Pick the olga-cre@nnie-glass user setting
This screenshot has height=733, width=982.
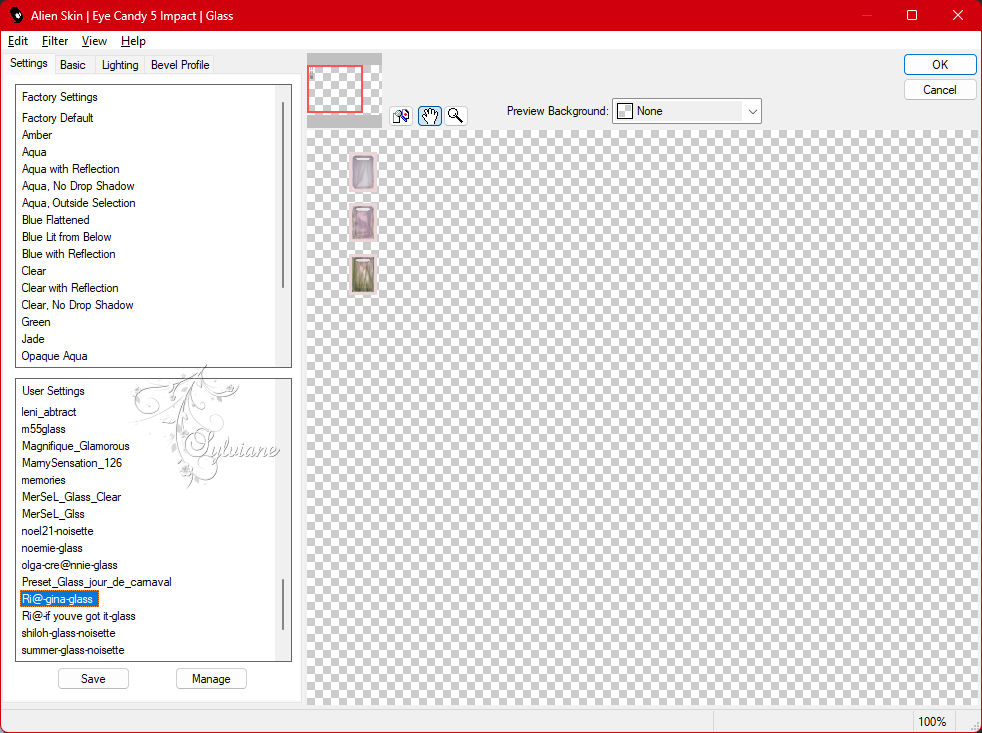click(x=69, y=564)
